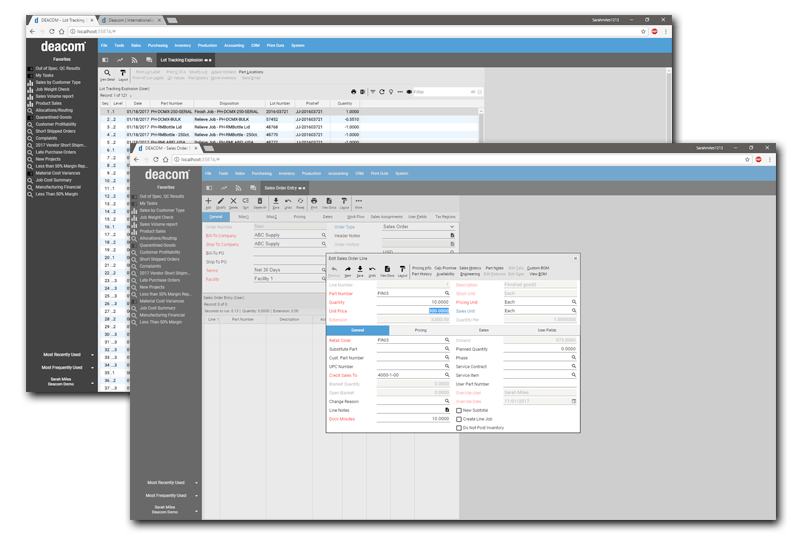
Task: Expand Sarah Miles user menu in Sales Order sidebar
Action: [x=196, y=510]
